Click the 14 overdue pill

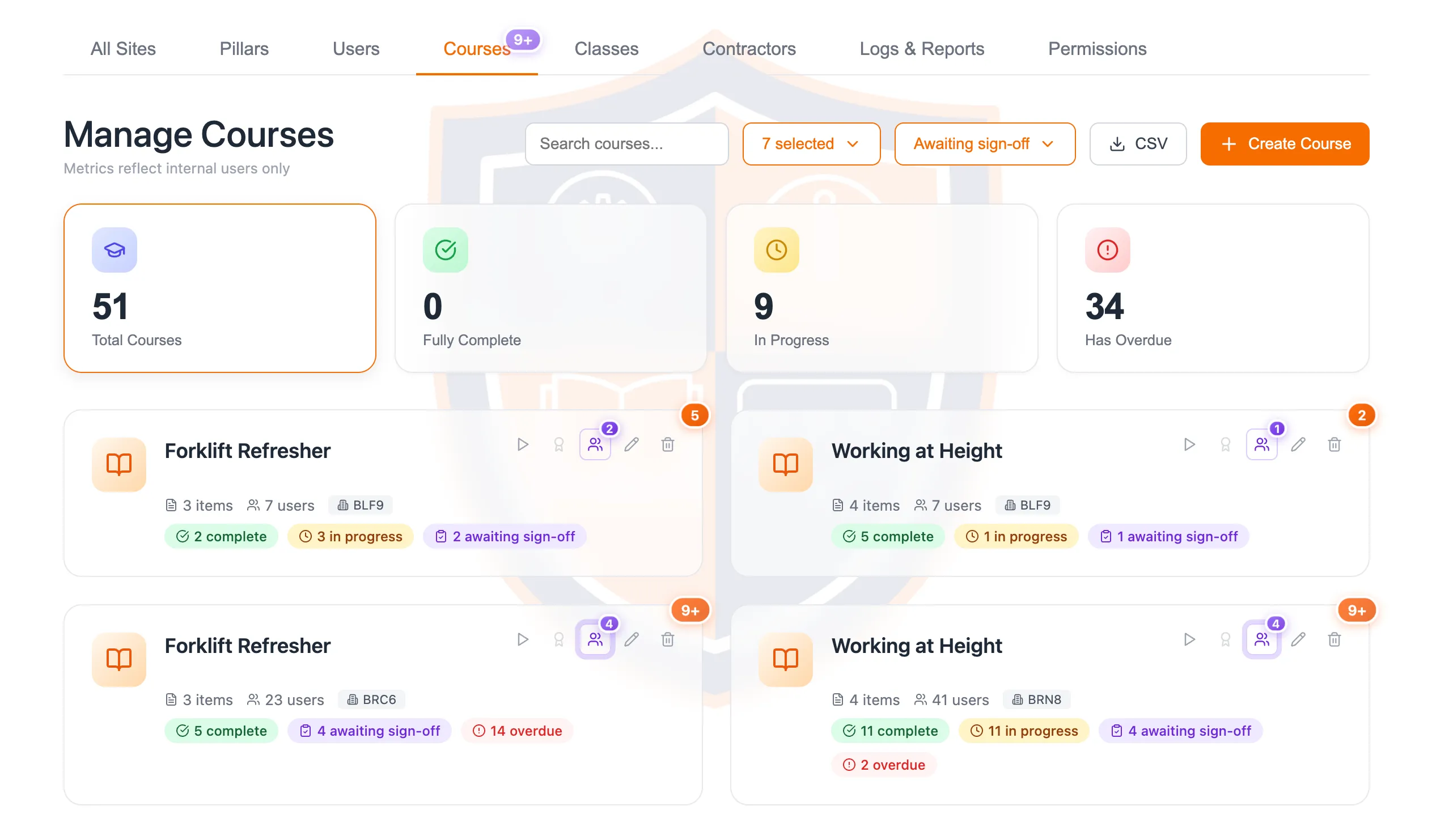click(517, 731)
